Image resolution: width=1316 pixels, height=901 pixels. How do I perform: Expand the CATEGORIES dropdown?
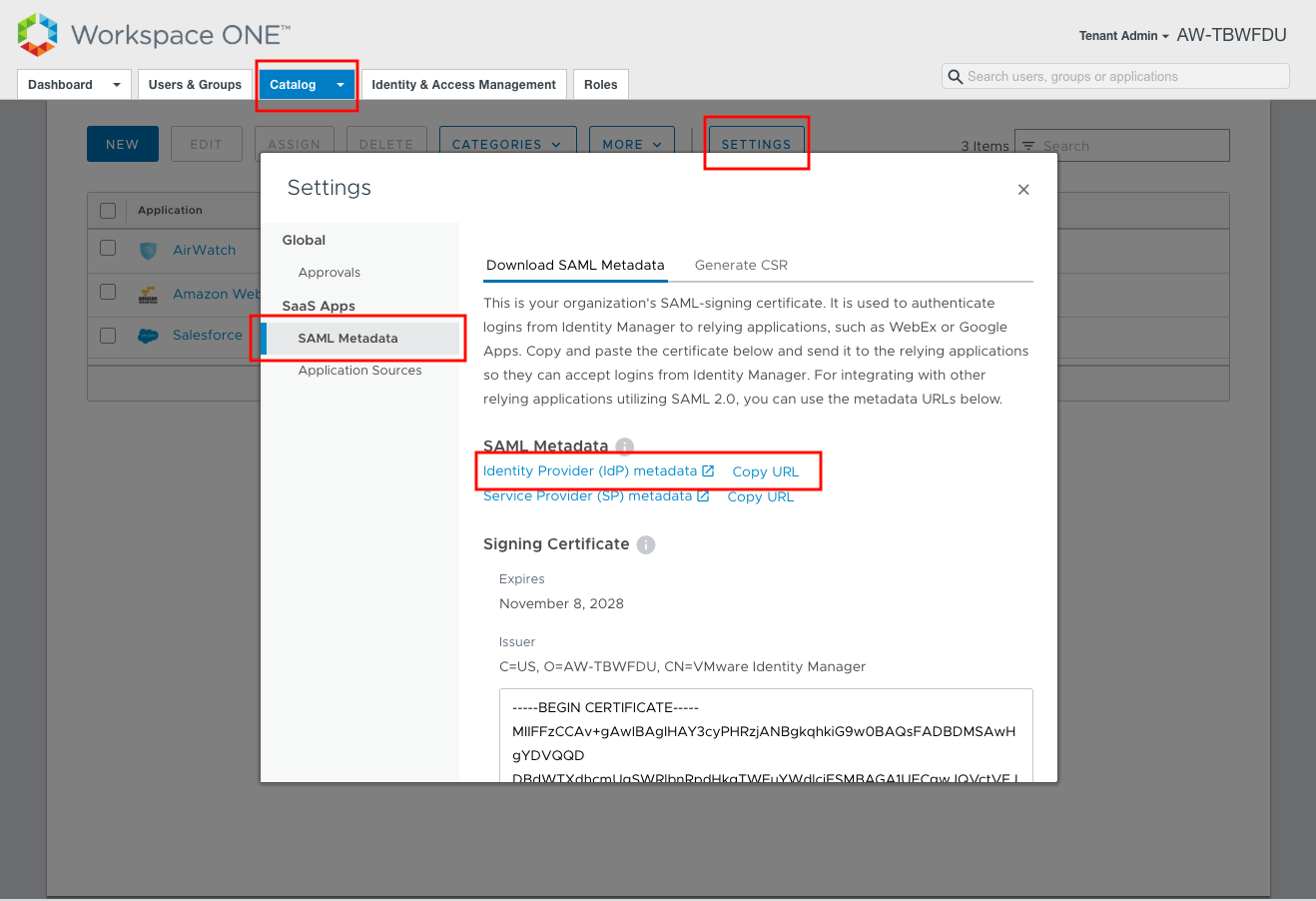tap(507, 145)
